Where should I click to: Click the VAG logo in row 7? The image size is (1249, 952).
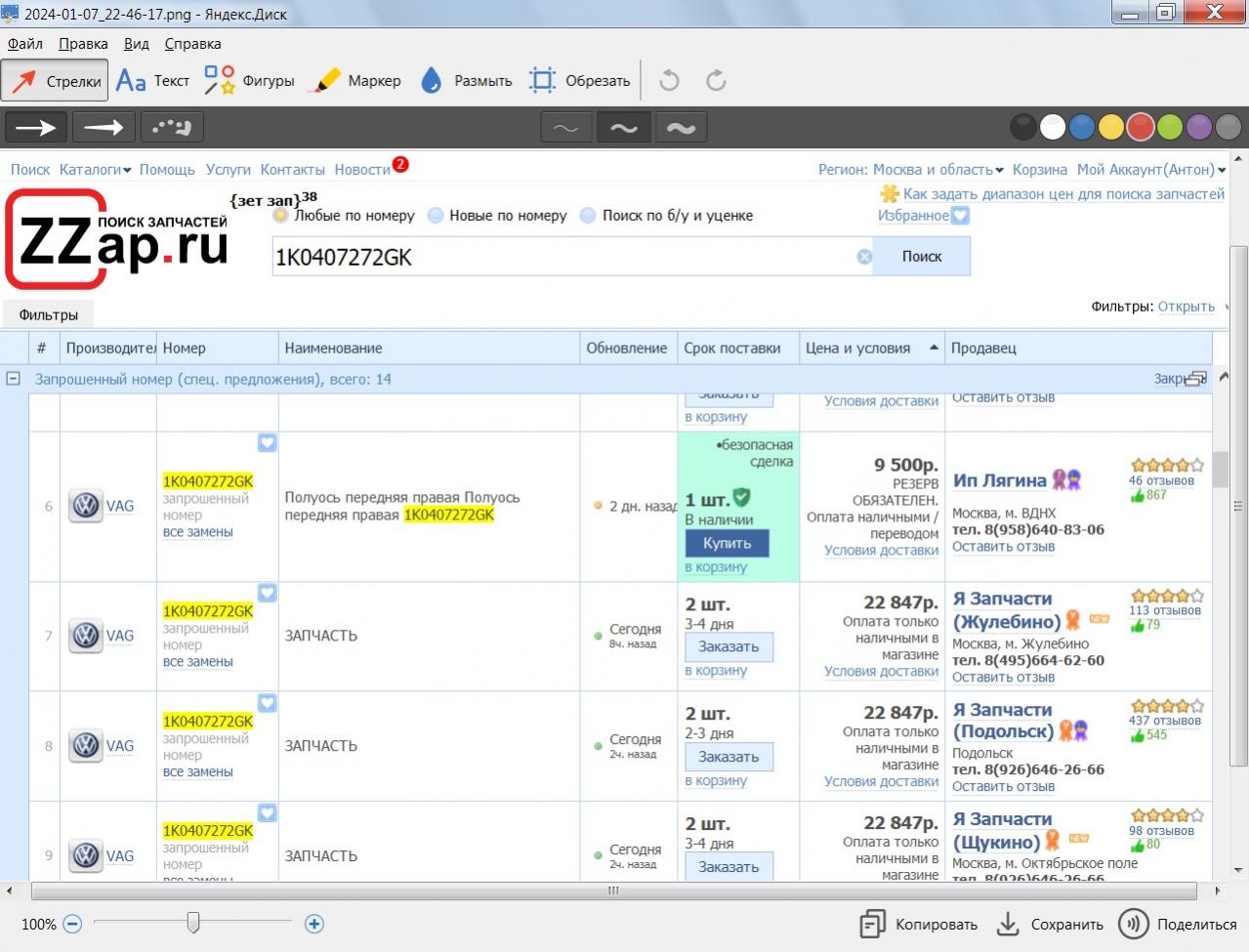click(x=86, y=636)
